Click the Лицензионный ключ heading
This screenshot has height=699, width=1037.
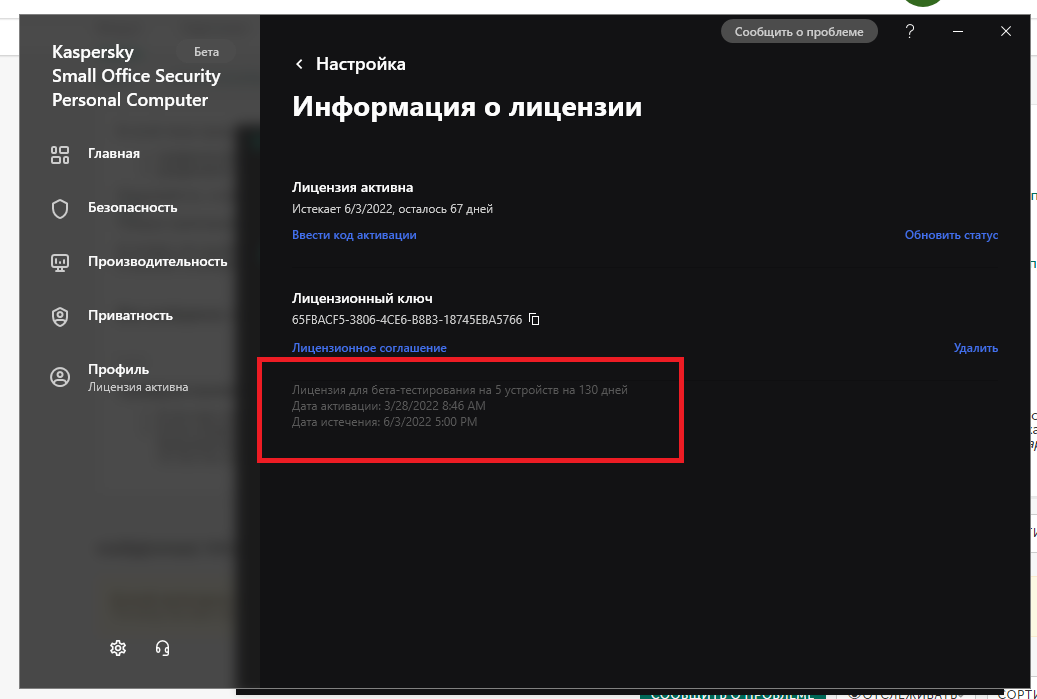[362, 298]
